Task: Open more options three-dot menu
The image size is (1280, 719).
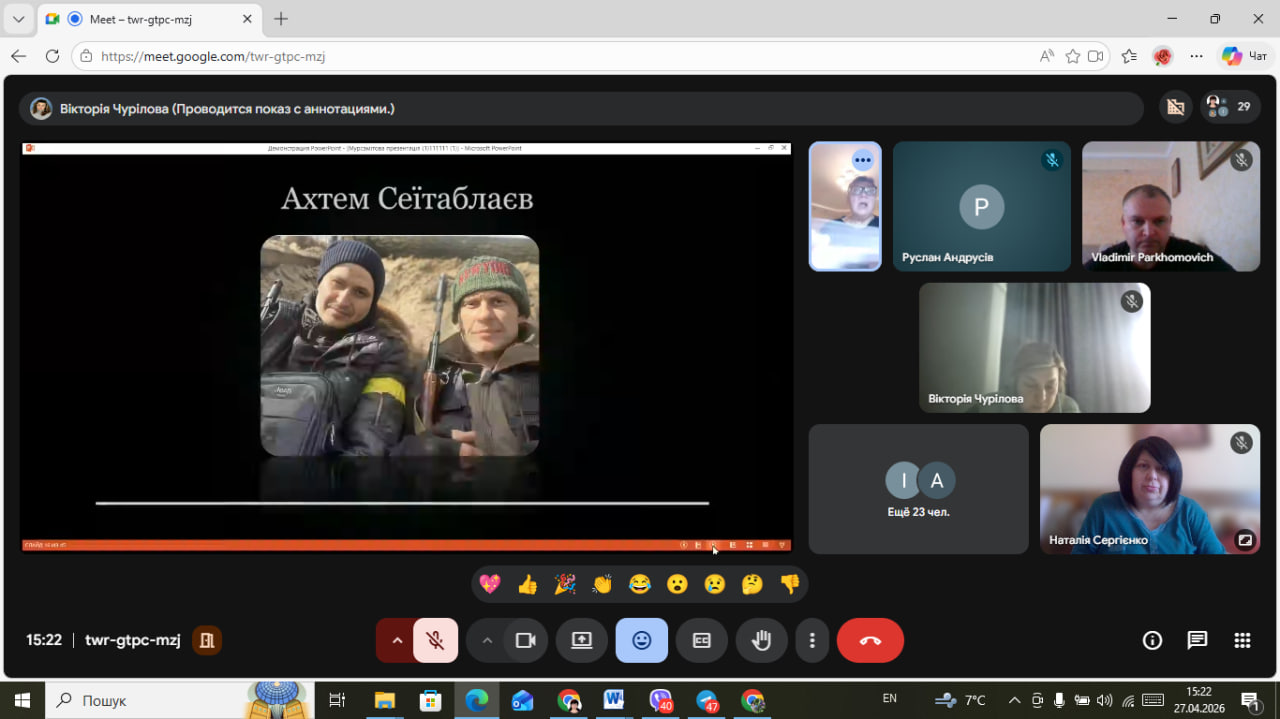Action: (x=812, y=641)
